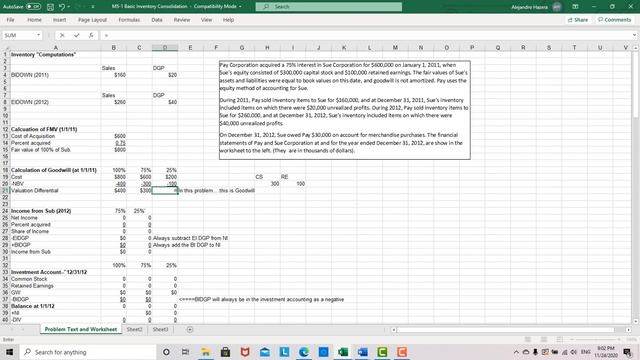Viewport: 640px width, 360px height.
Task: Open the Data tab
Action: tap(157, 20)
